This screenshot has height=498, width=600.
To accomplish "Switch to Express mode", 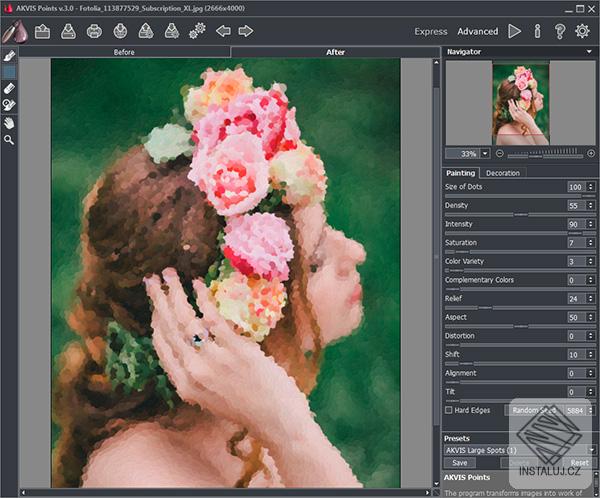I will tap(431, 32).
